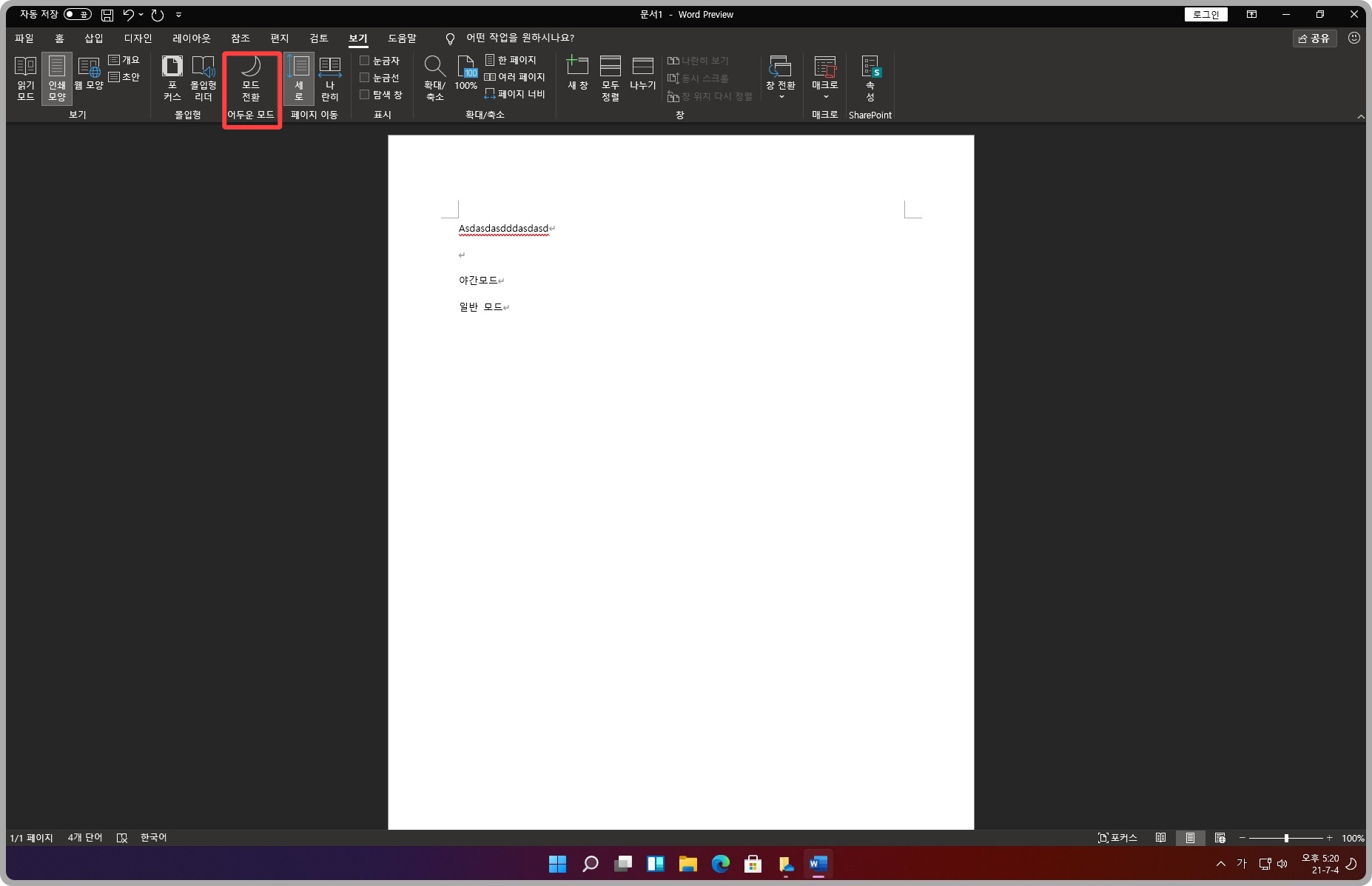Switch to Mailings tab (편지)

coord(280,38)
